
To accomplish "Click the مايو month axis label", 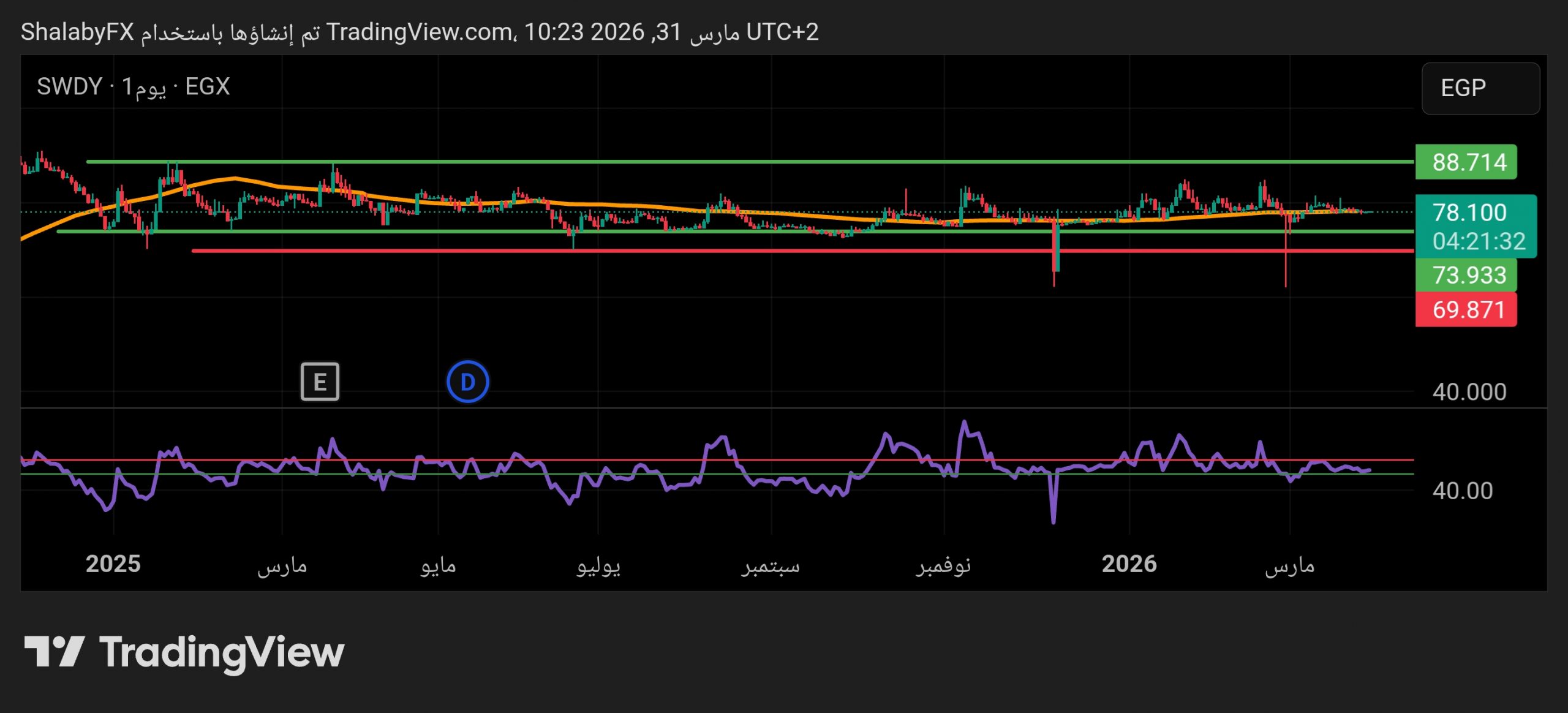I will [438, 565].
